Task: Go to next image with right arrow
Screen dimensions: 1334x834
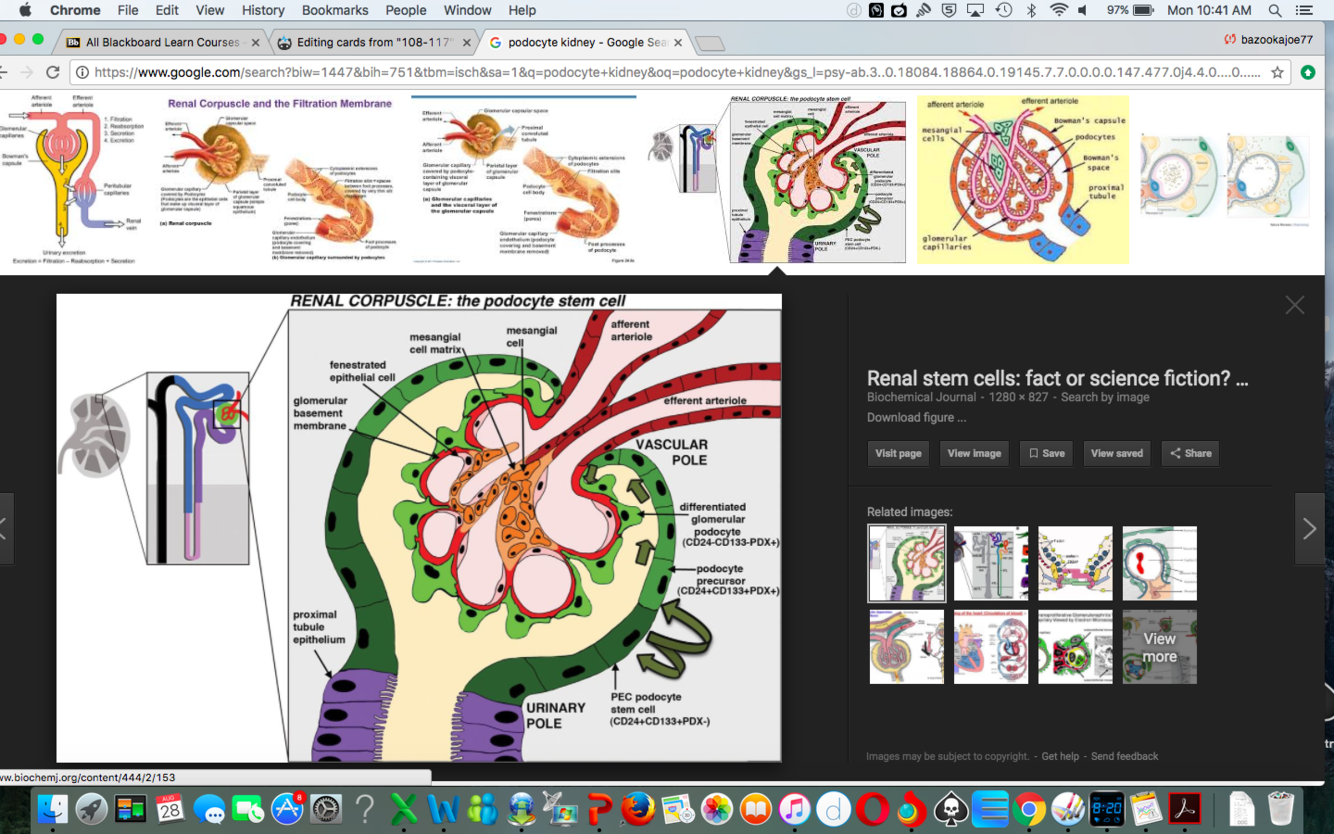Action: 1309,529
